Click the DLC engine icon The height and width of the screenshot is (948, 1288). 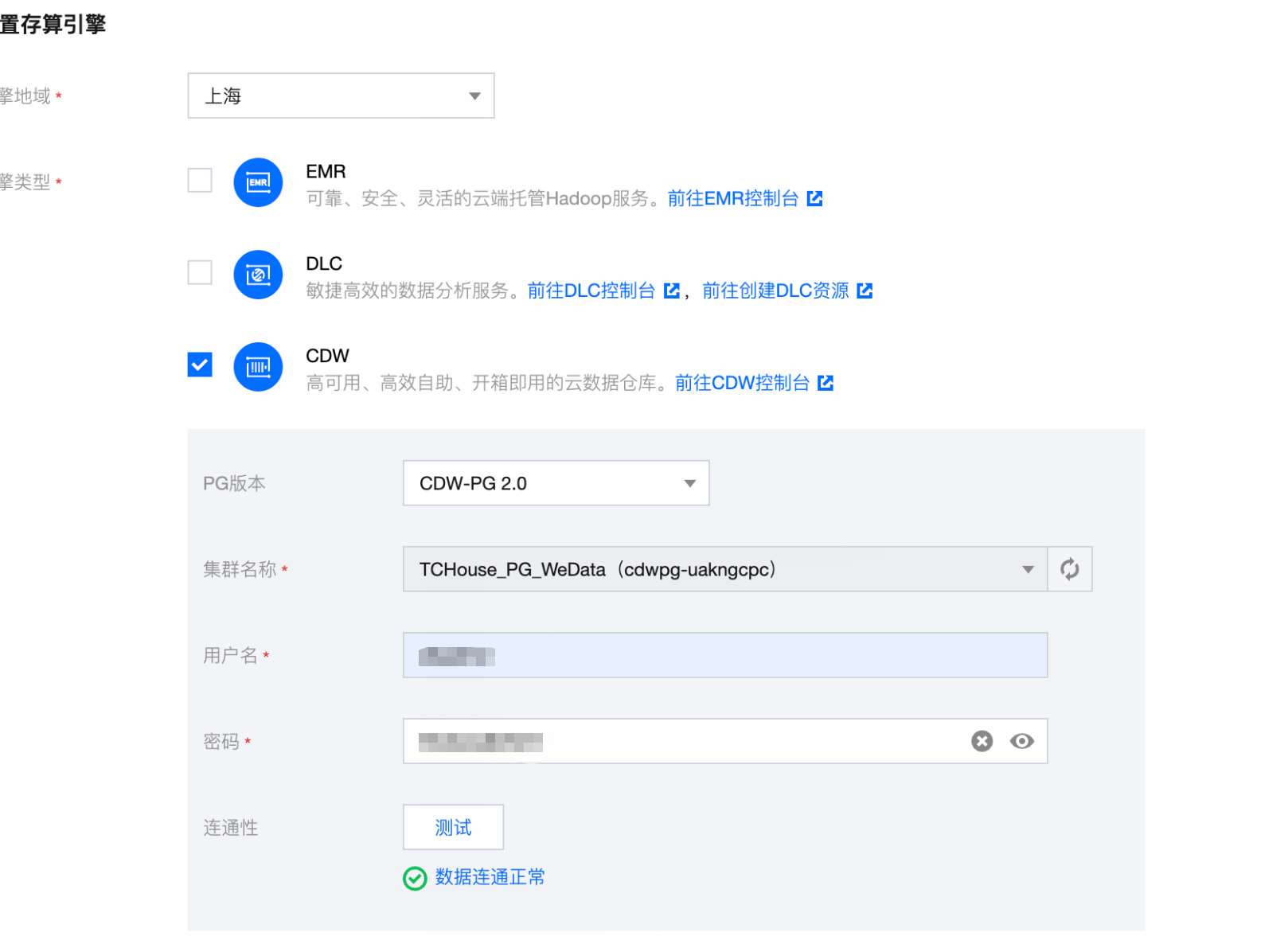258,275
